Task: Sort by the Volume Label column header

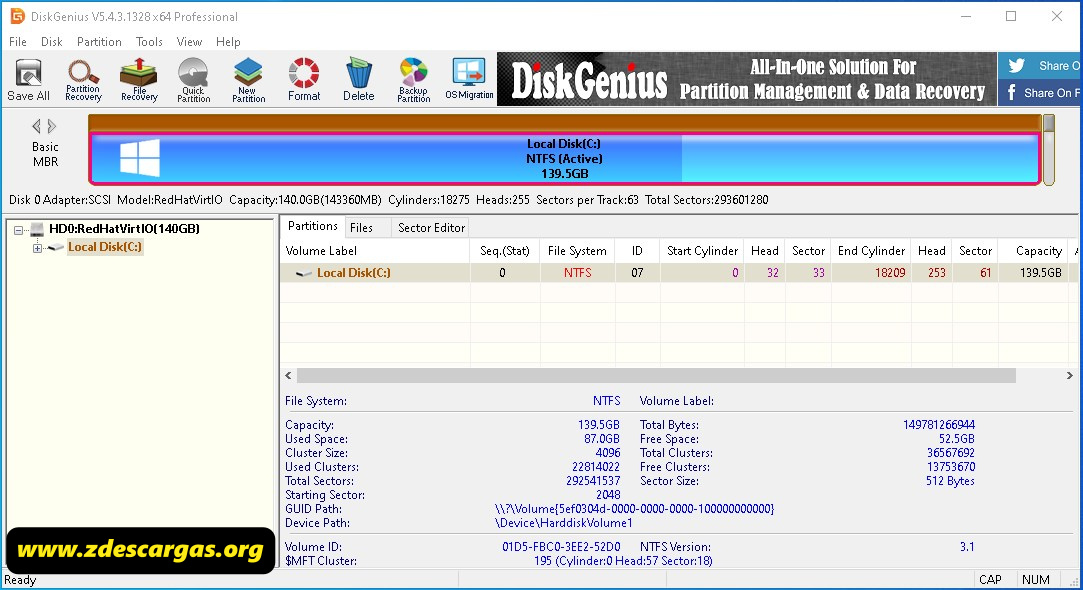Action: [x=375, y=251]
